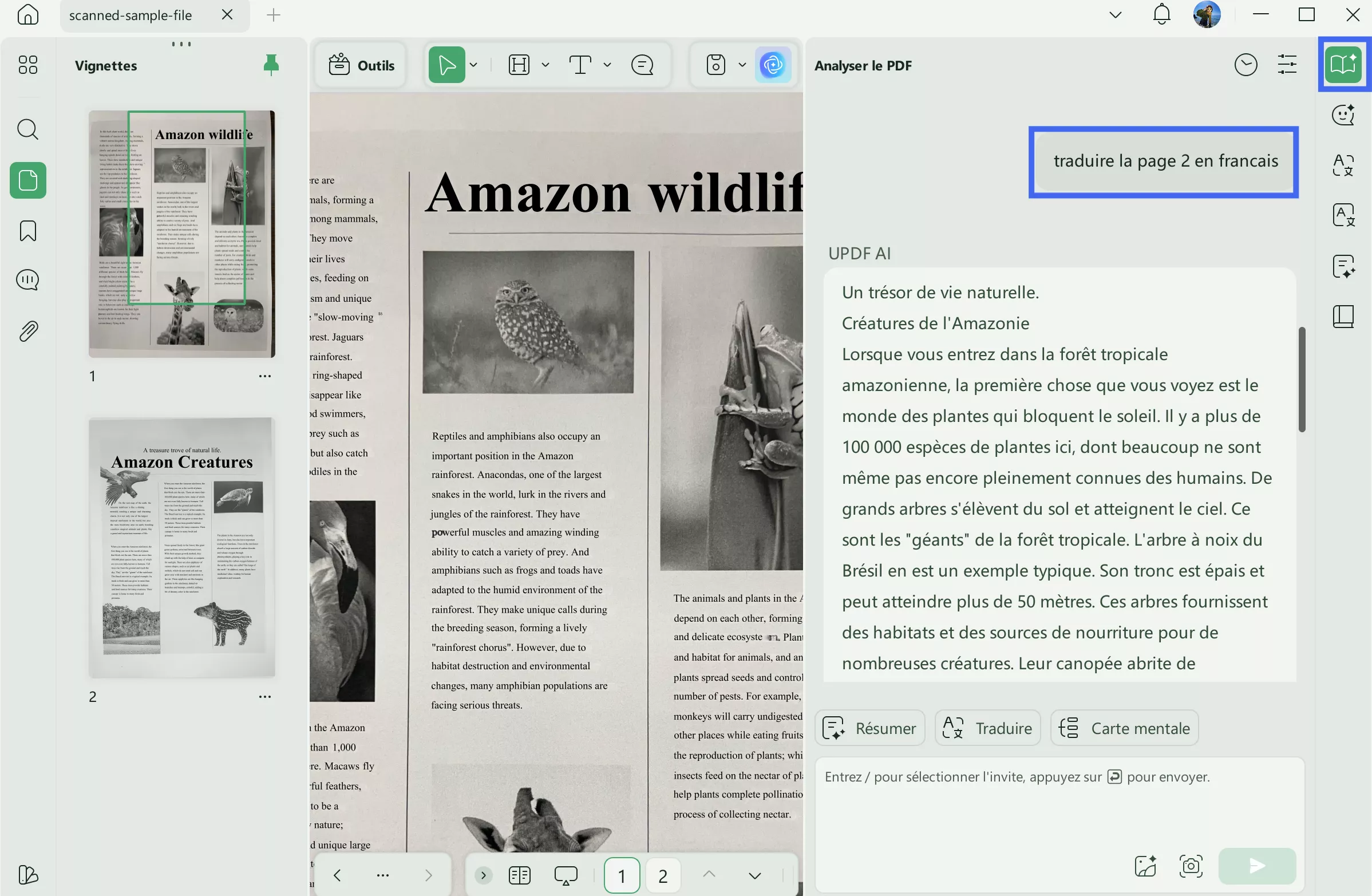This screenshot has height=896, width=1372.
Task: Open the Bookmarks panel
Action: (x=27, y=230)
